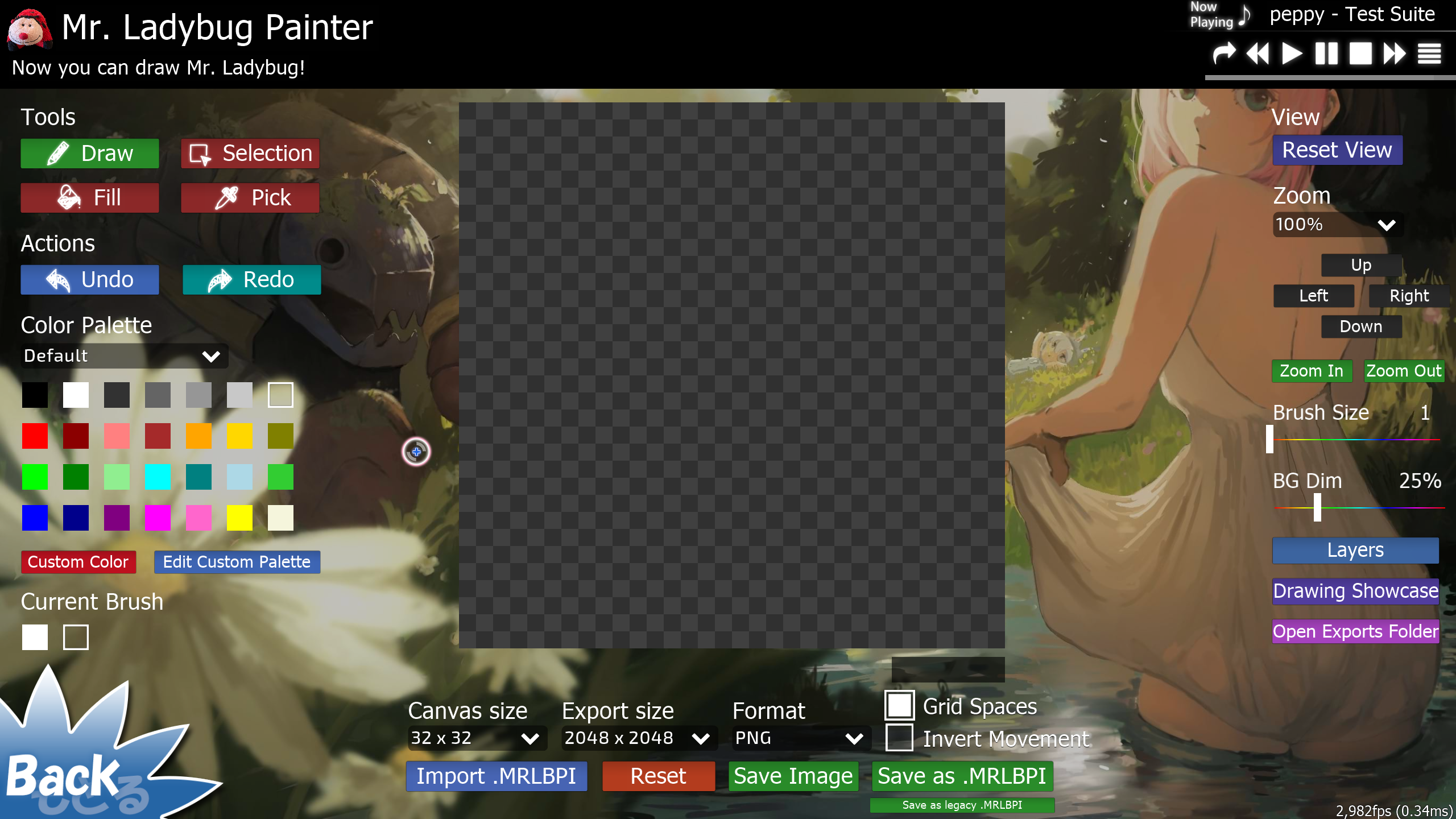This screenshot has height=819, width=1456.
Task: Choose the magenta color swatch
Action: click(x=158, y=518)
